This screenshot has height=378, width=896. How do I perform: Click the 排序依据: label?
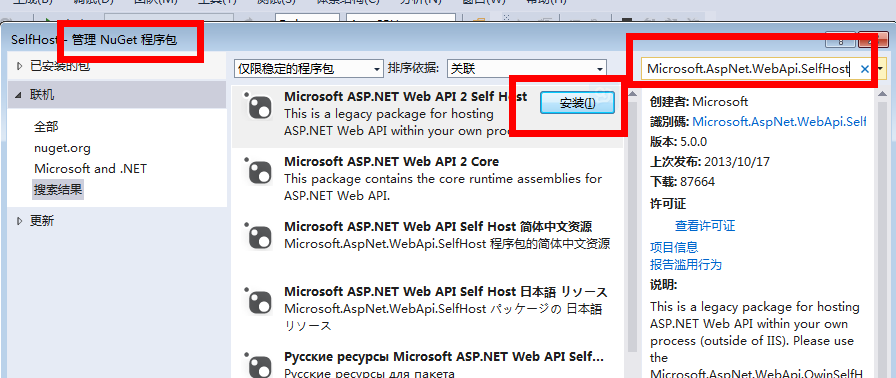click(414, 69)
